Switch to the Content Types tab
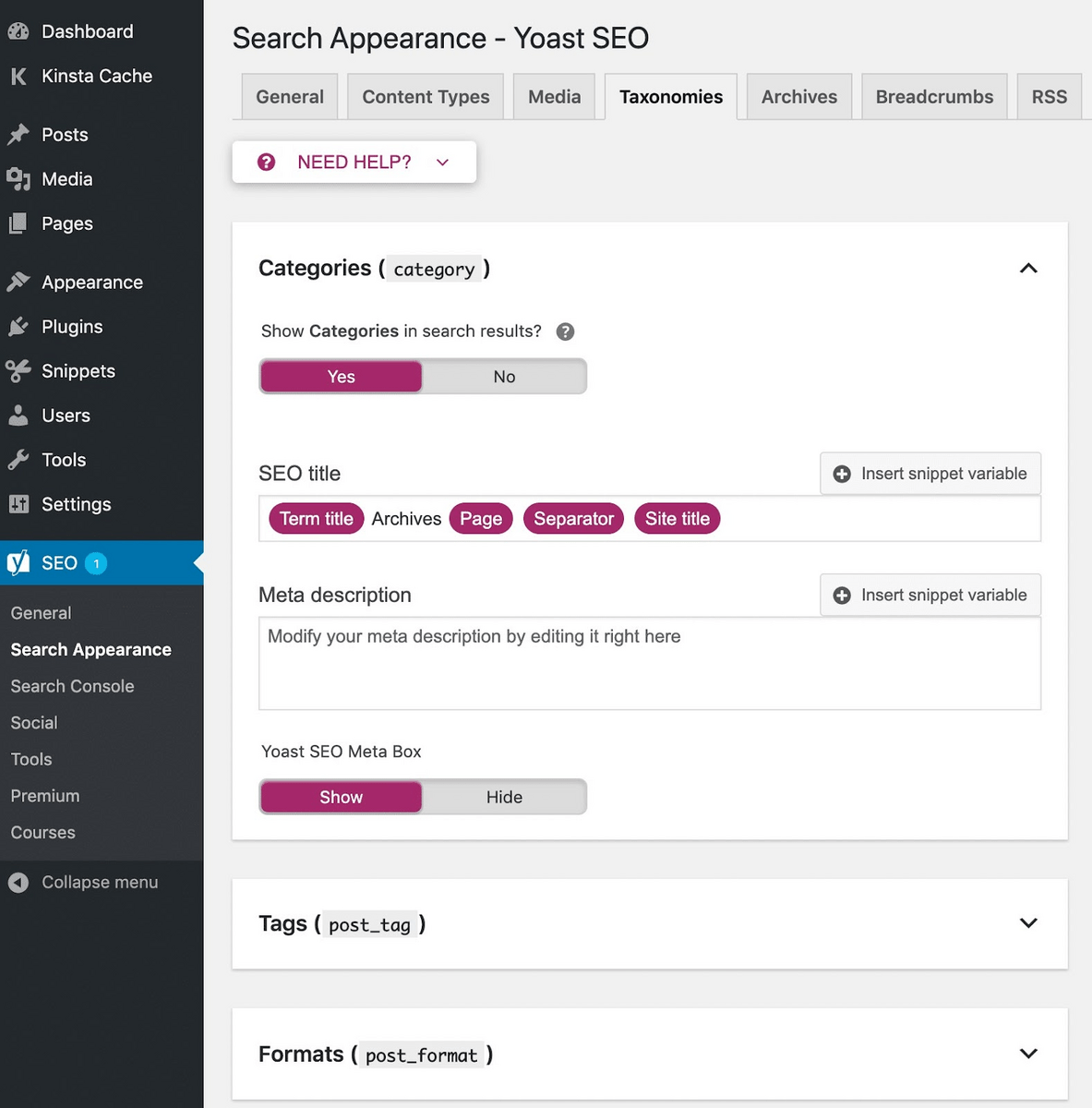The width and height of the screenshot is (1092, 1108). click(x=426, y=97)
